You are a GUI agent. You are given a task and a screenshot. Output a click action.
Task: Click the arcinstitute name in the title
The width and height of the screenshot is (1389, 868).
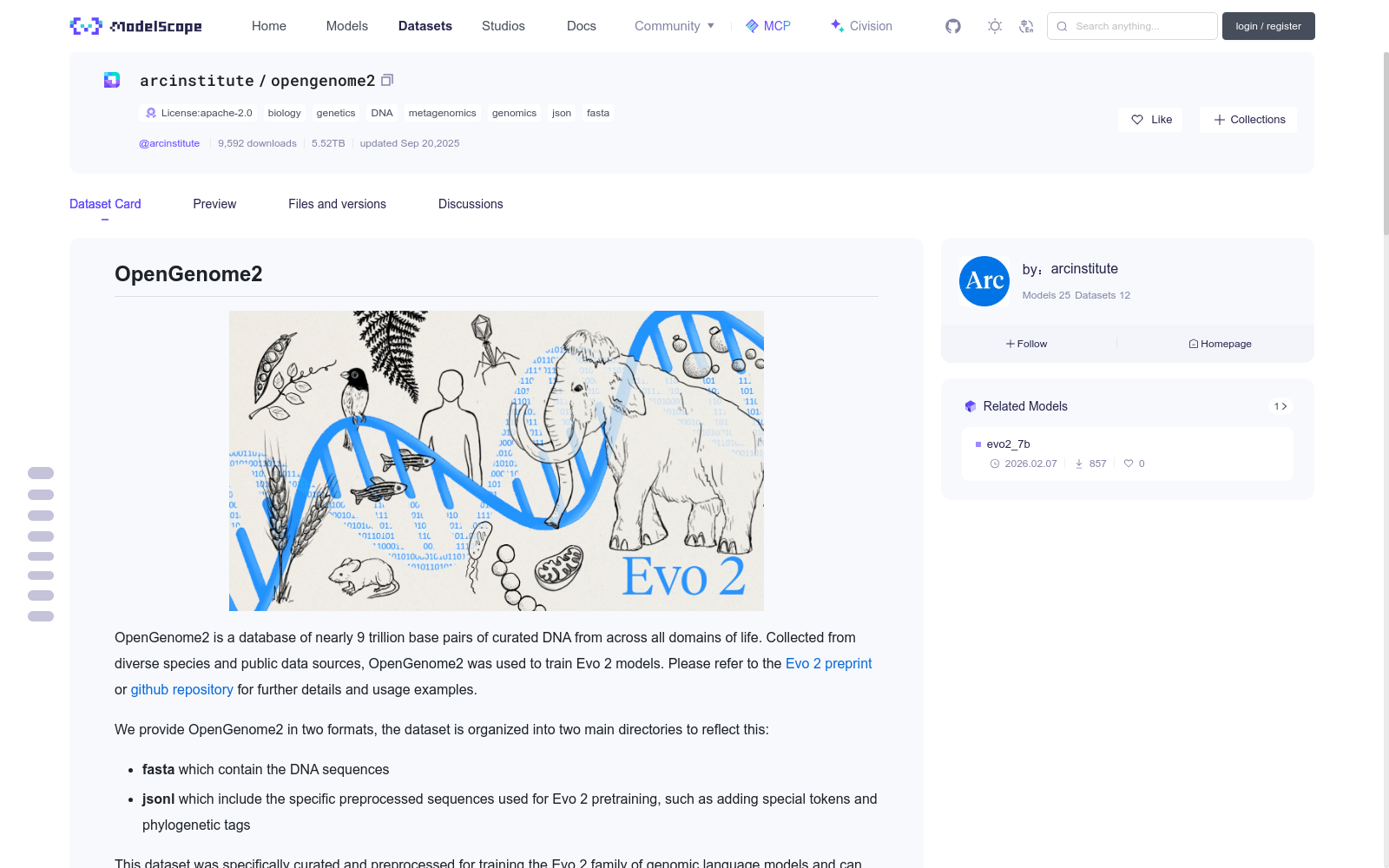click(197, 80)
